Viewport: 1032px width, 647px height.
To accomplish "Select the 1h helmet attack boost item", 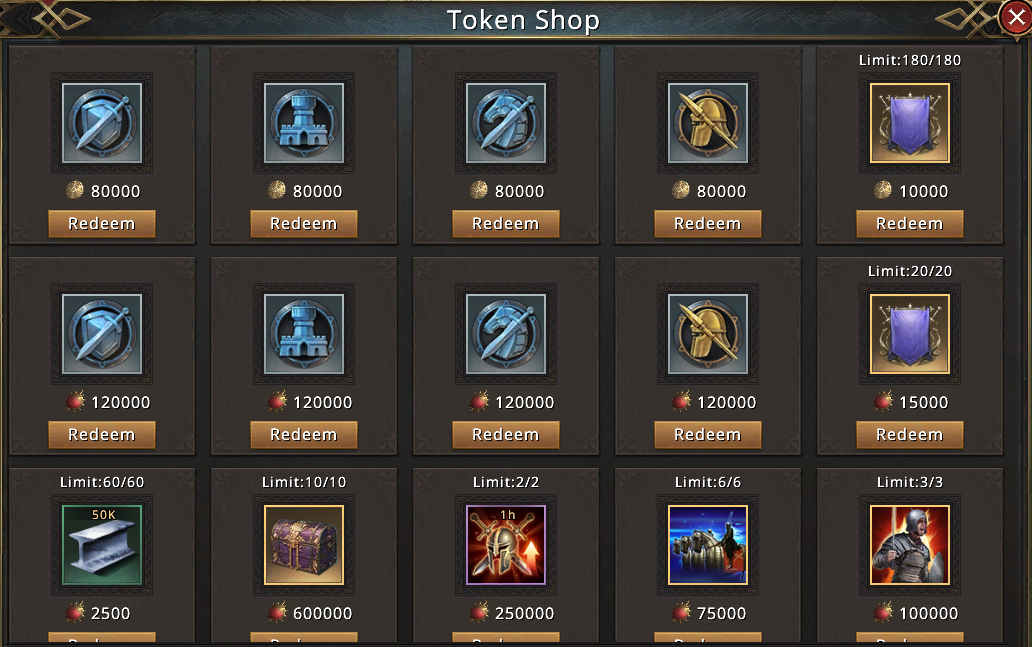I will 506,545.
